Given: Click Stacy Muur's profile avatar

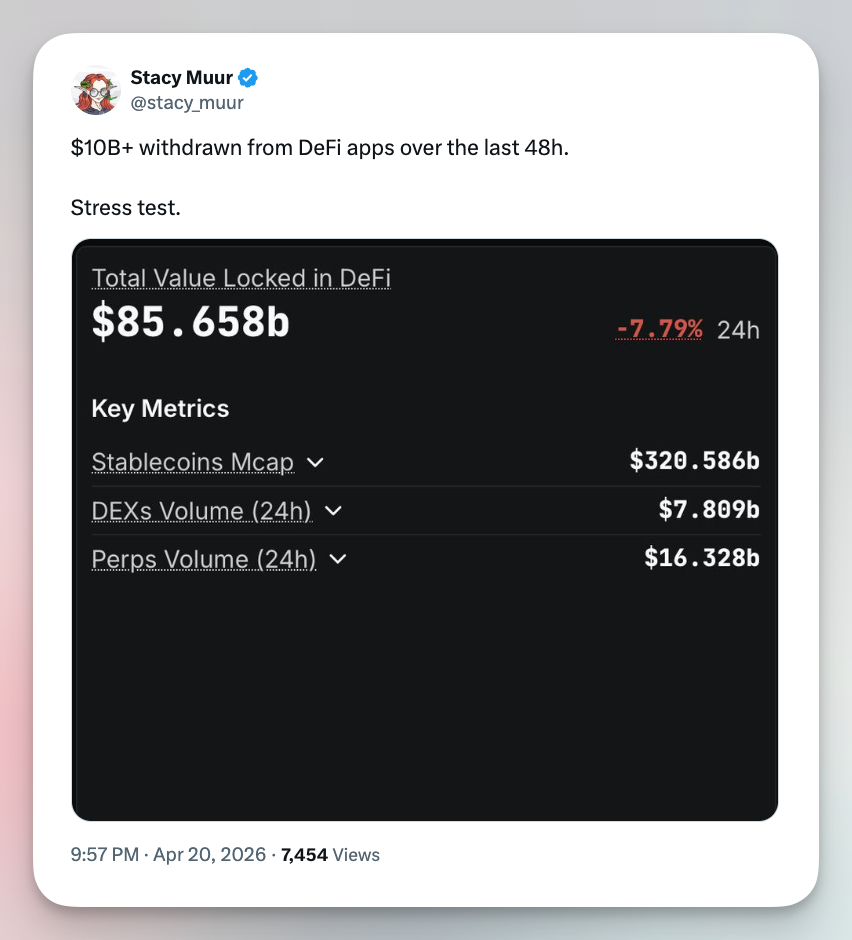Looking at the screenshot, I should [96, 90].
